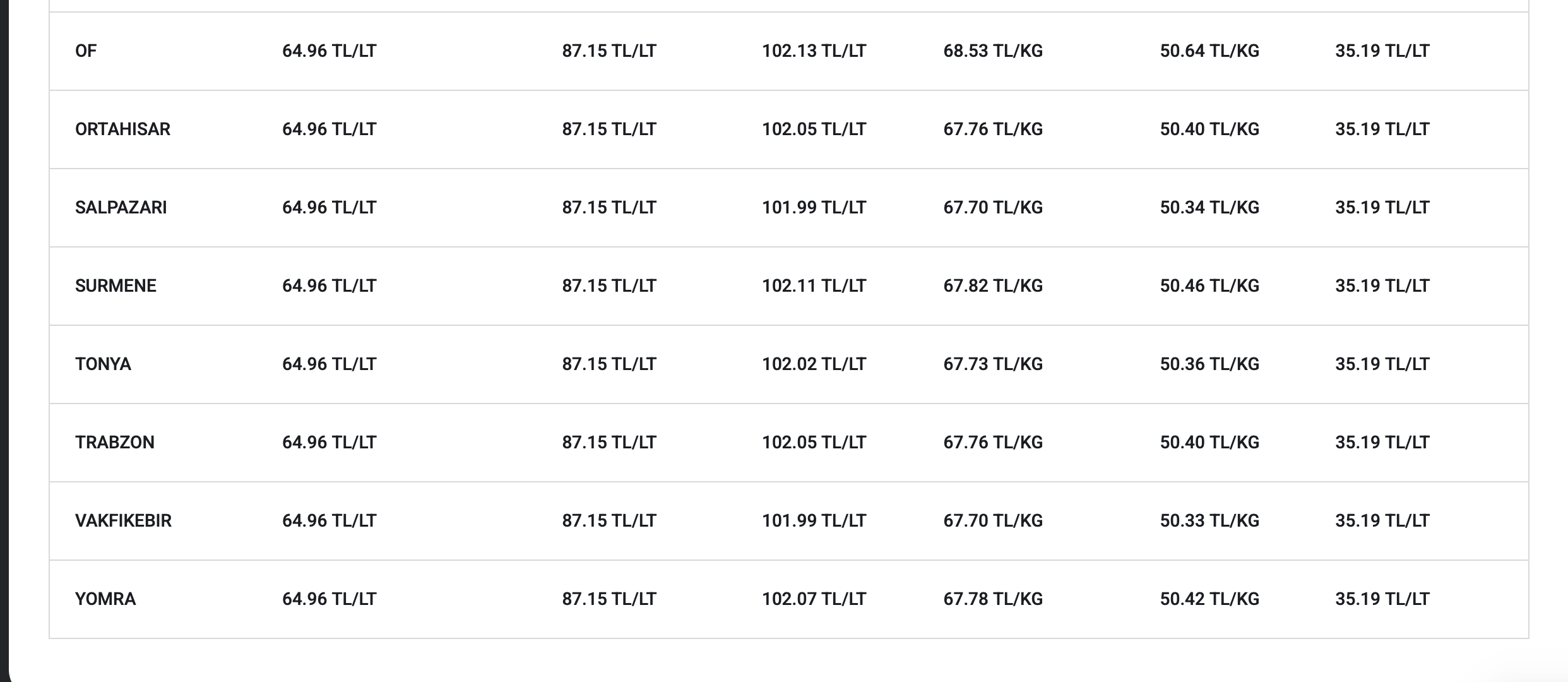Select the 50.34 TL/KG value for SALPAZARI

[1209, 208]
